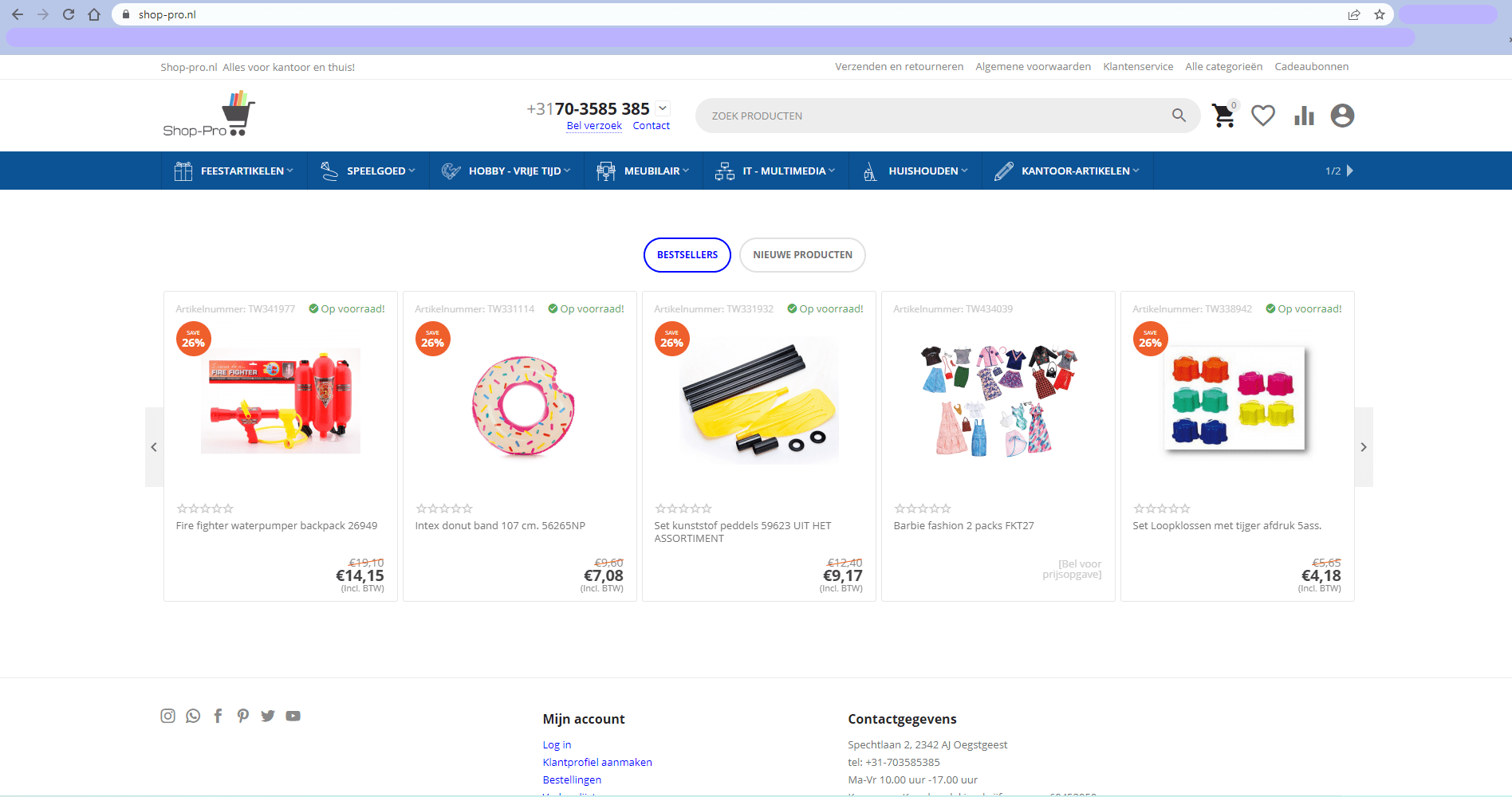Image resolution: width=1512 pixels, height=797 pixels.
Task: Click the user account profile icon
Action: point(1342,116)
